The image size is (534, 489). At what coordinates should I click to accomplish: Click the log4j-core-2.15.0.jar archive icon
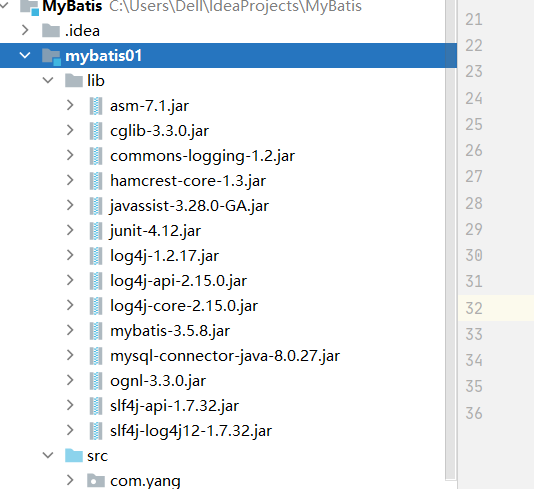coord(96,305)
